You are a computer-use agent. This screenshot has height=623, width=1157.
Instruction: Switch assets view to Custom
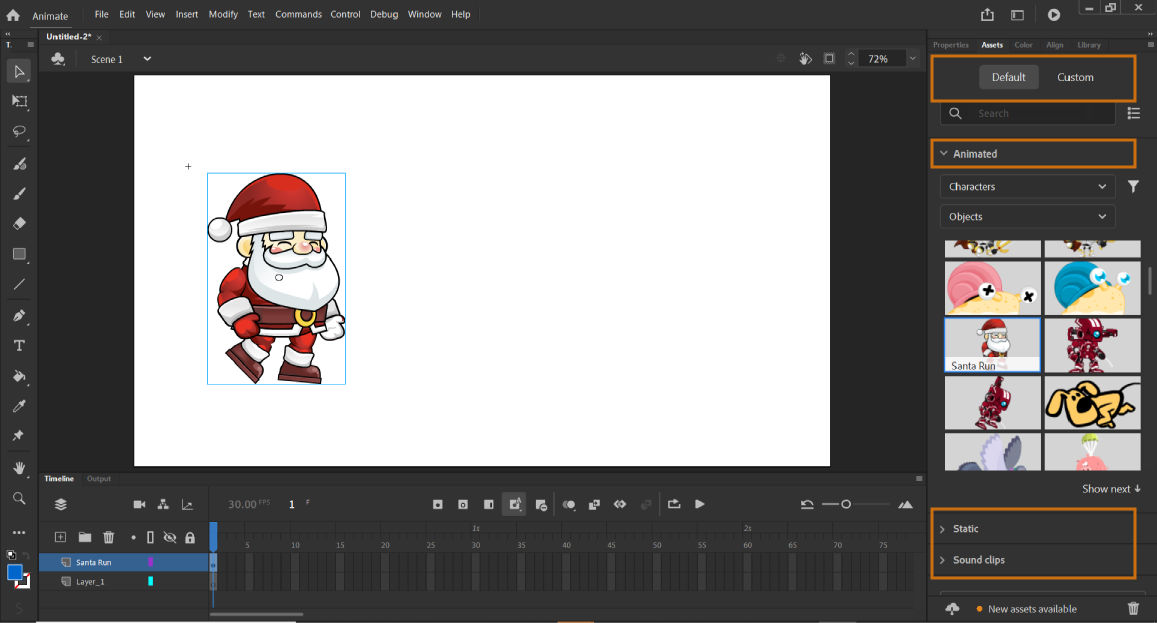(1075, 77)
